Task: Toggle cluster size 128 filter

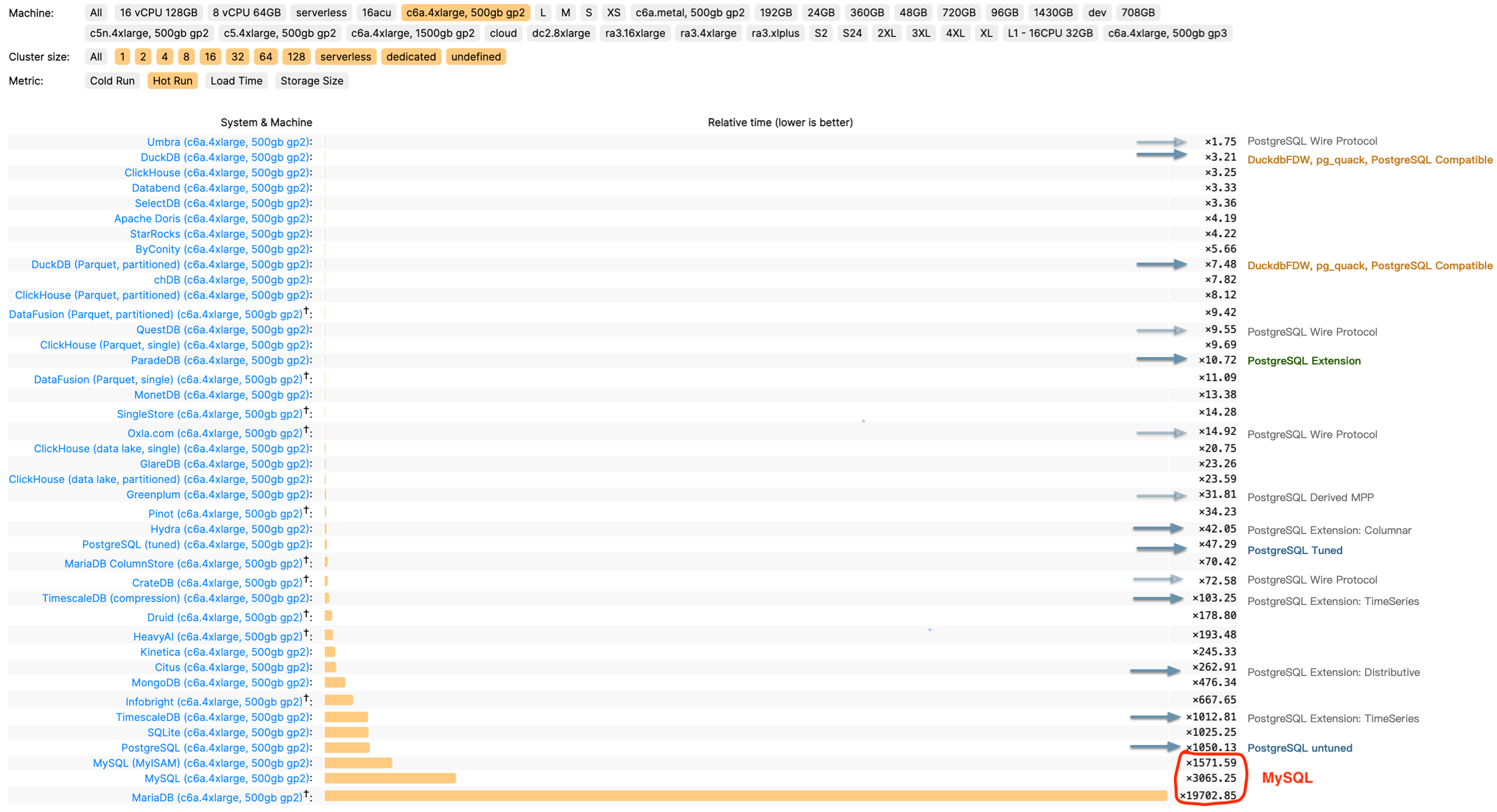Action: pyautogui.click(x=296, y=57)
